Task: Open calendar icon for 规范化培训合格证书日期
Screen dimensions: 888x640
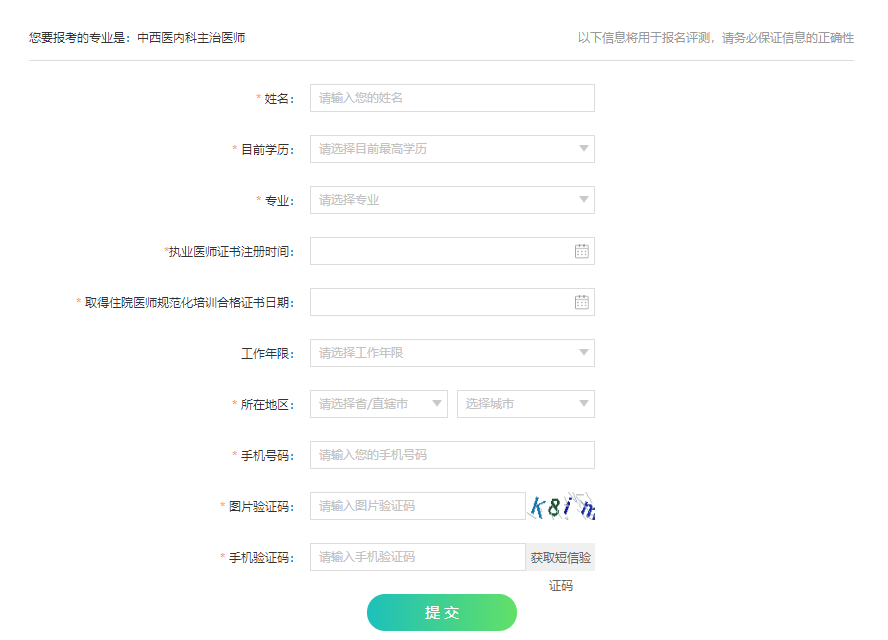Action: point(581,302)
